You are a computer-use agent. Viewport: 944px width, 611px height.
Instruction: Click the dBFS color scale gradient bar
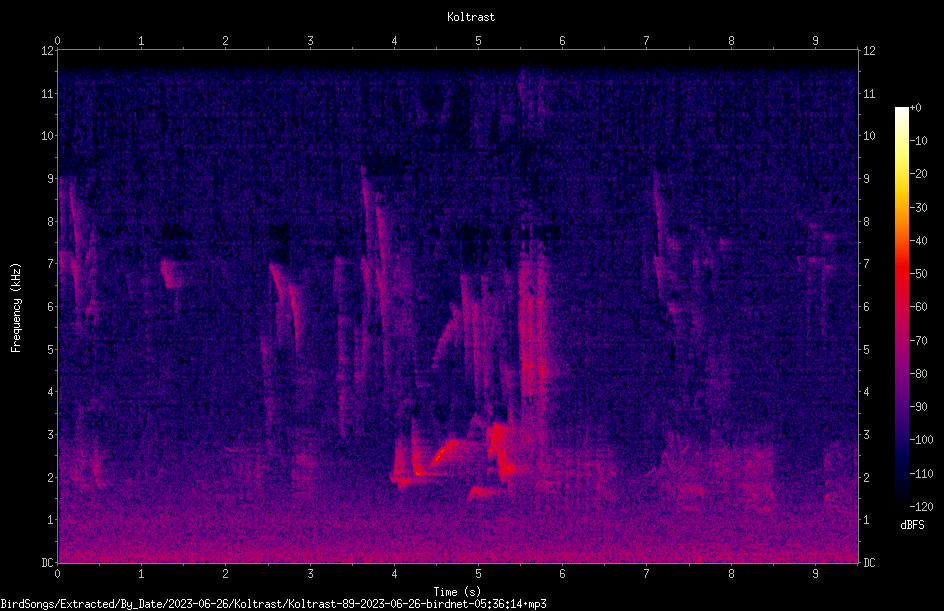pos(901,306)
